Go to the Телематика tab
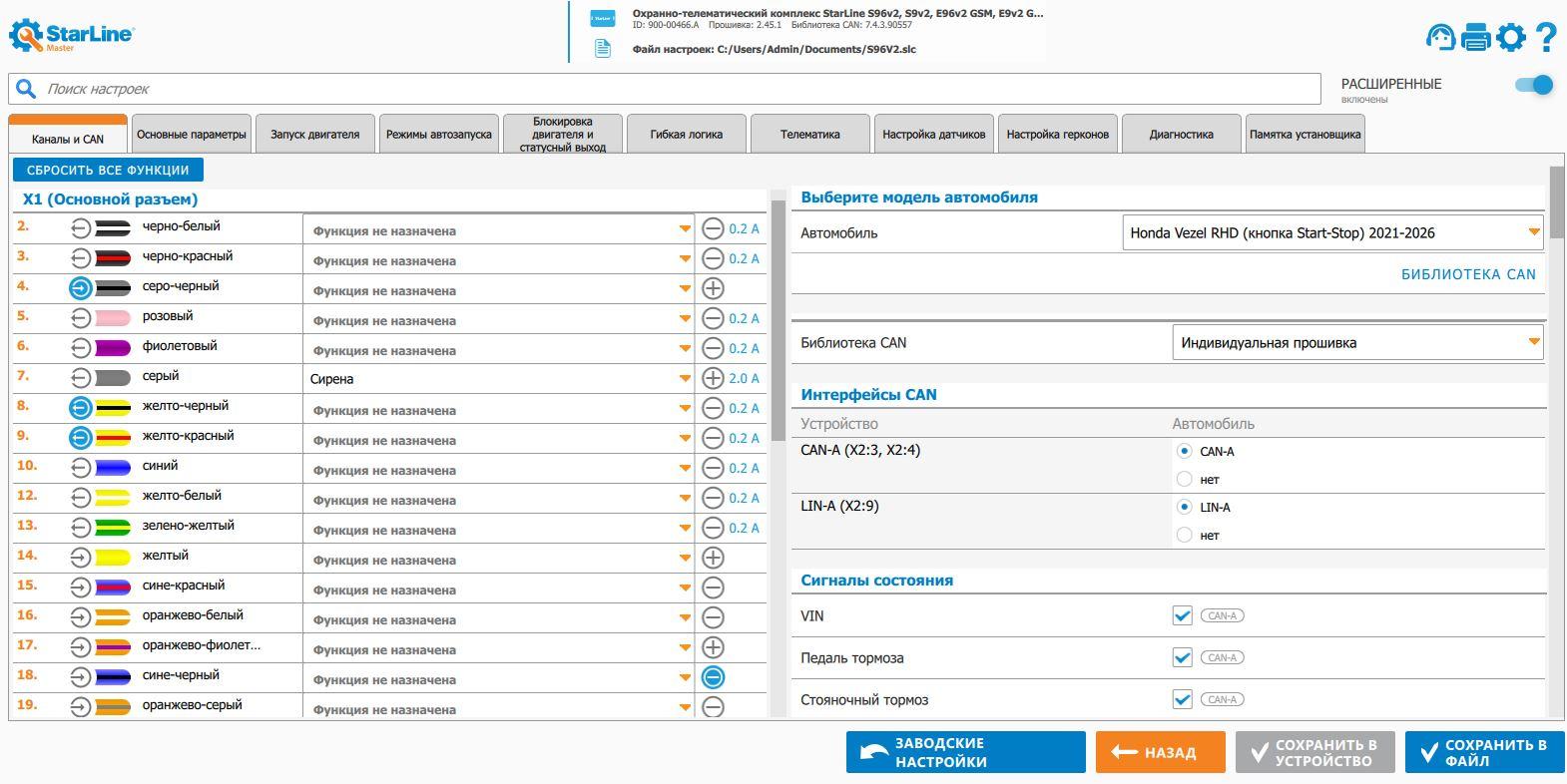The image size is (1567, 784). pos(810,134)
